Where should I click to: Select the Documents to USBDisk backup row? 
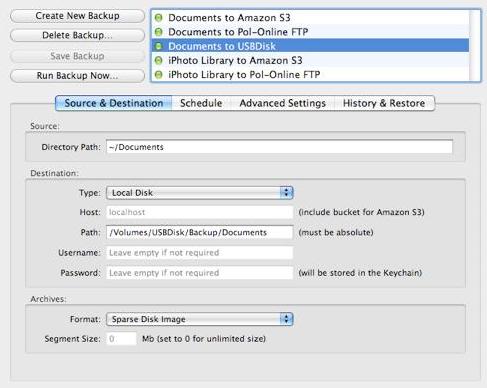point(310,46)
